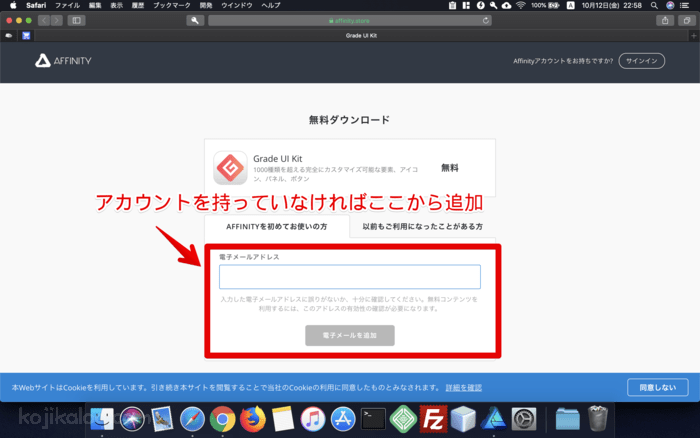Click the Grade UI Kit product icon

[x=230, y=168]
